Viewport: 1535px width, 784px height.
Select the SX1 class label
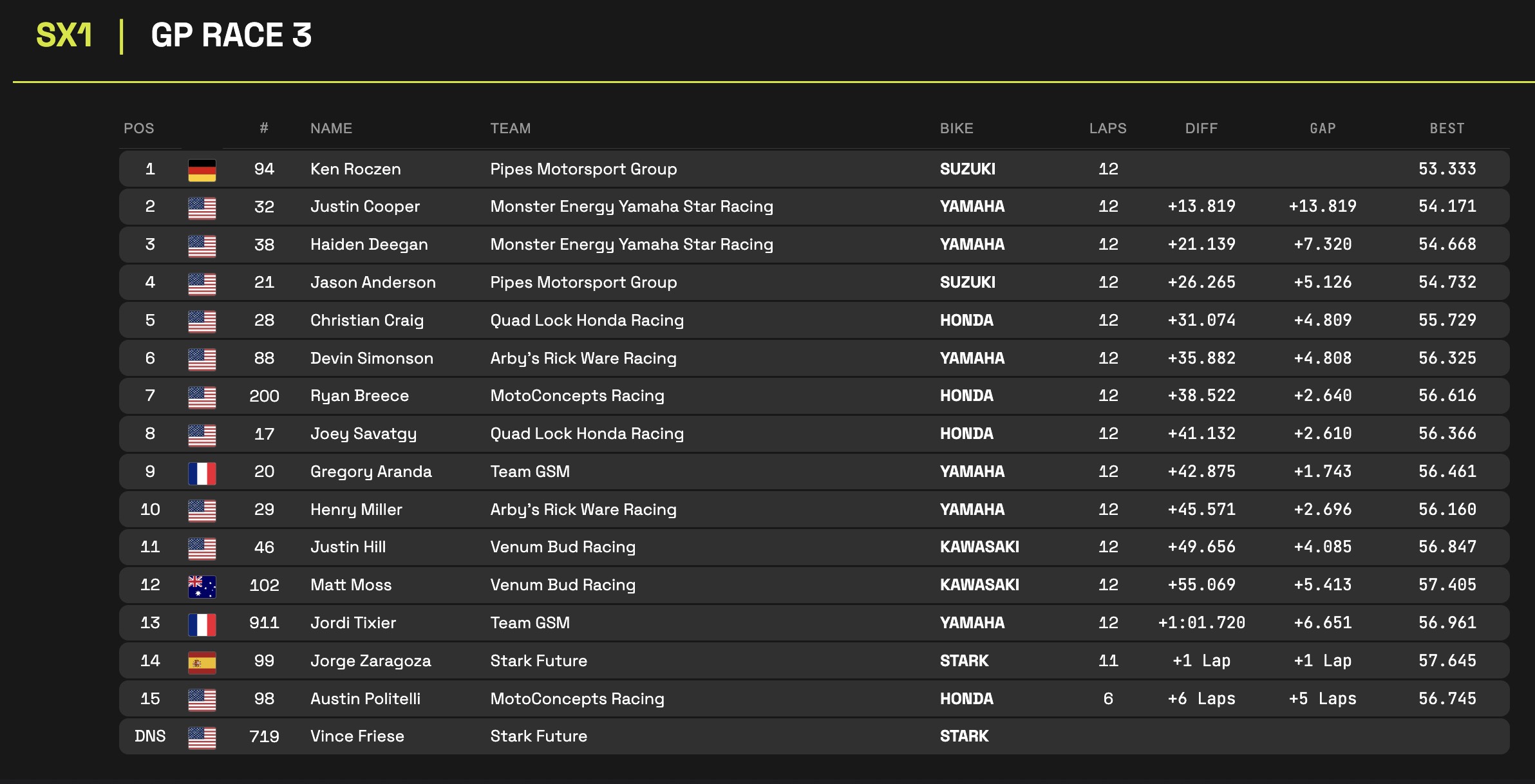point(64,35)
